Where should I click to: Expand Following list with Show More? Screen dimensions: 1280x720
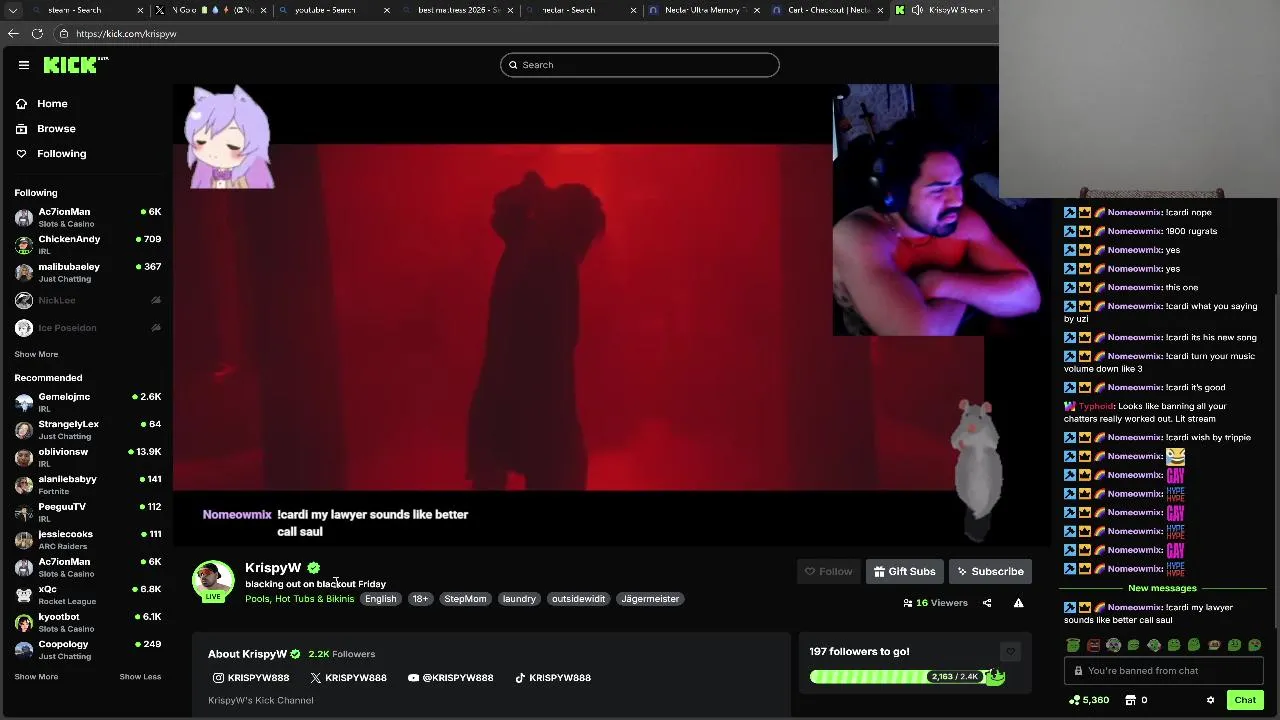[36, 354]
